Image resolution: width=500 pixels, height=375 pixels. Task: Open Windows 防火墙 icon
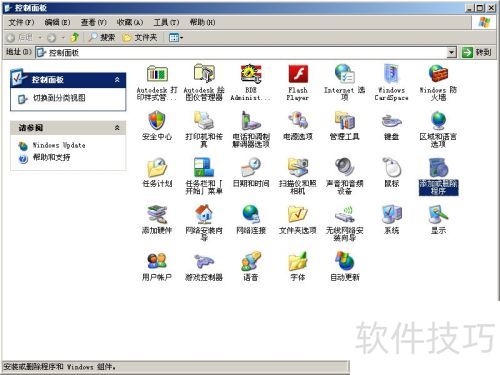(438, 74)
